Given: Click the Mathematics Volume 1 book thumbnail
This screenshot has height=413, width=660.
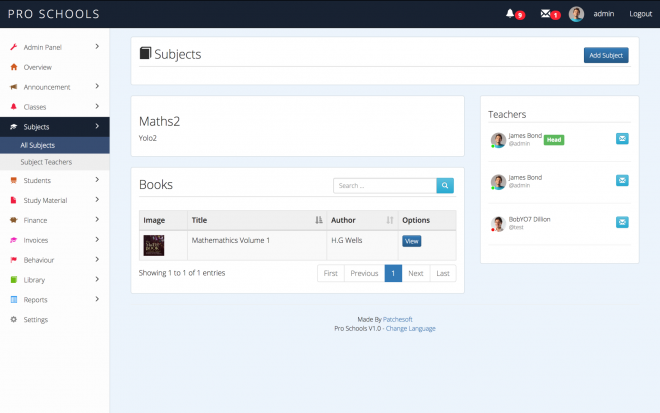Looking at the screenshot, I should pyautogui.click(x=154, y=244).
